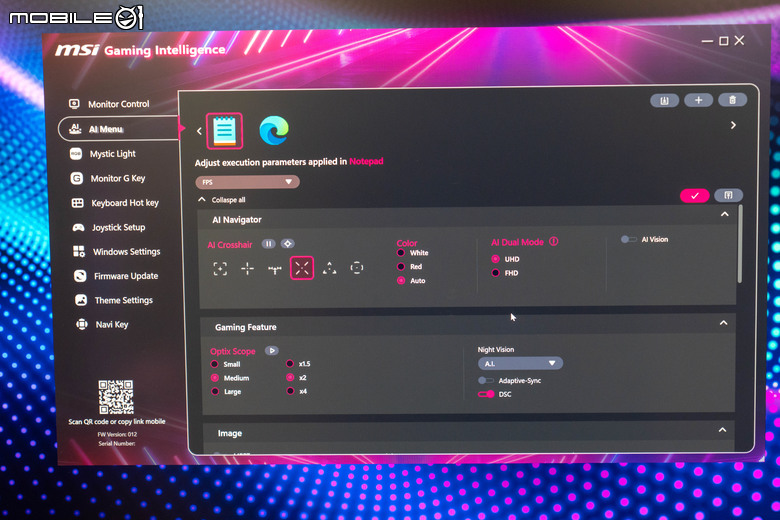Toggle the Adaptive-Sync switch
This screenshot has height=520, width=780.
486,381
